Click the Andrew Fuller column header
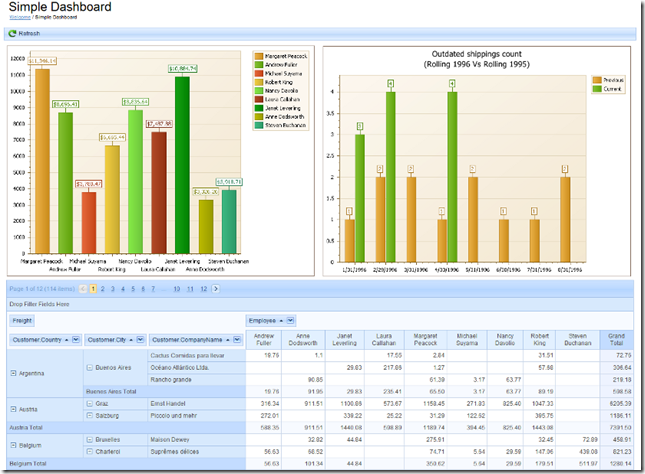This screenshot has width=645, height=474. click(x=264, y=339)
